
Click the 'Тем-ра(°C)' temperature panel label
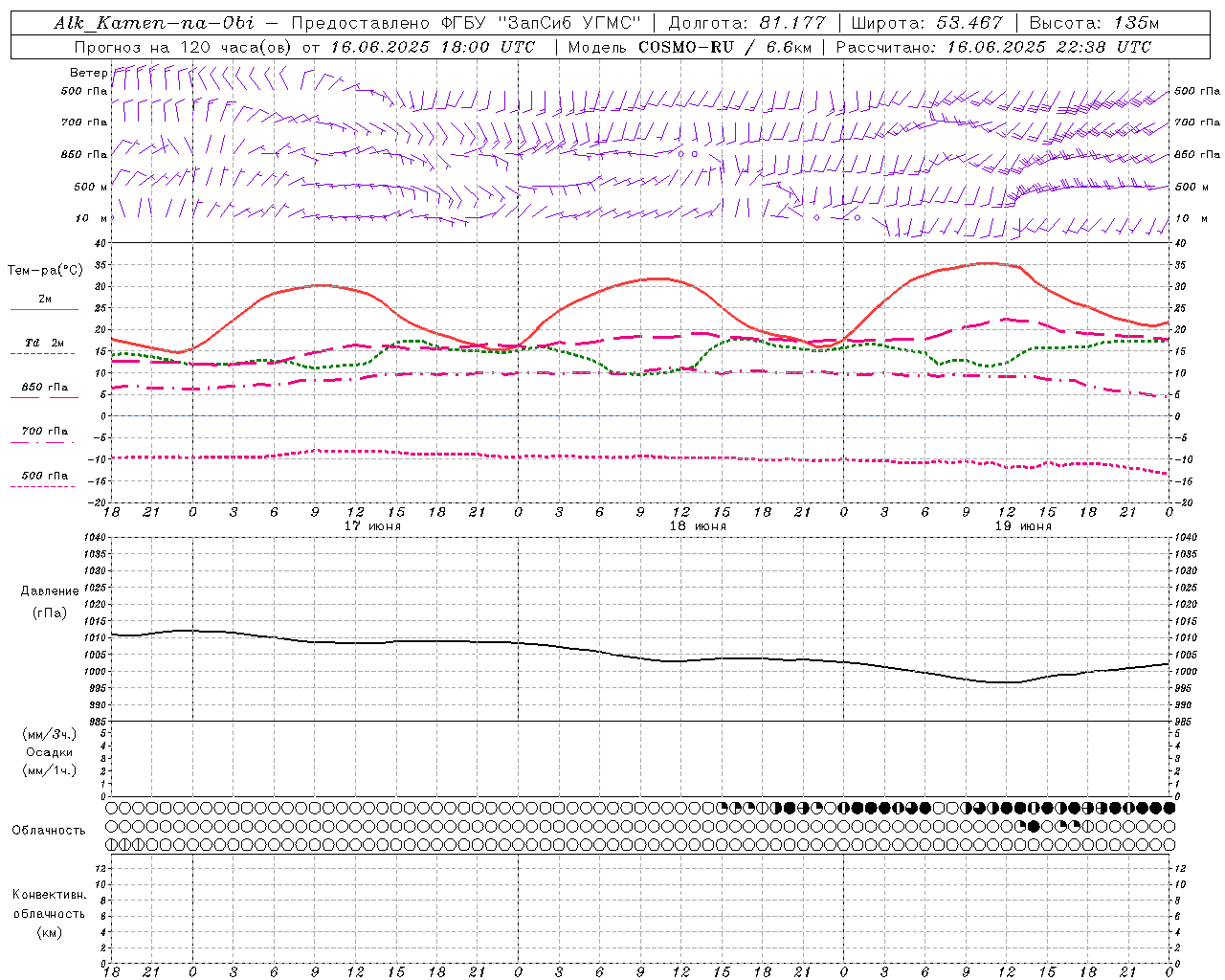point(45,271)
